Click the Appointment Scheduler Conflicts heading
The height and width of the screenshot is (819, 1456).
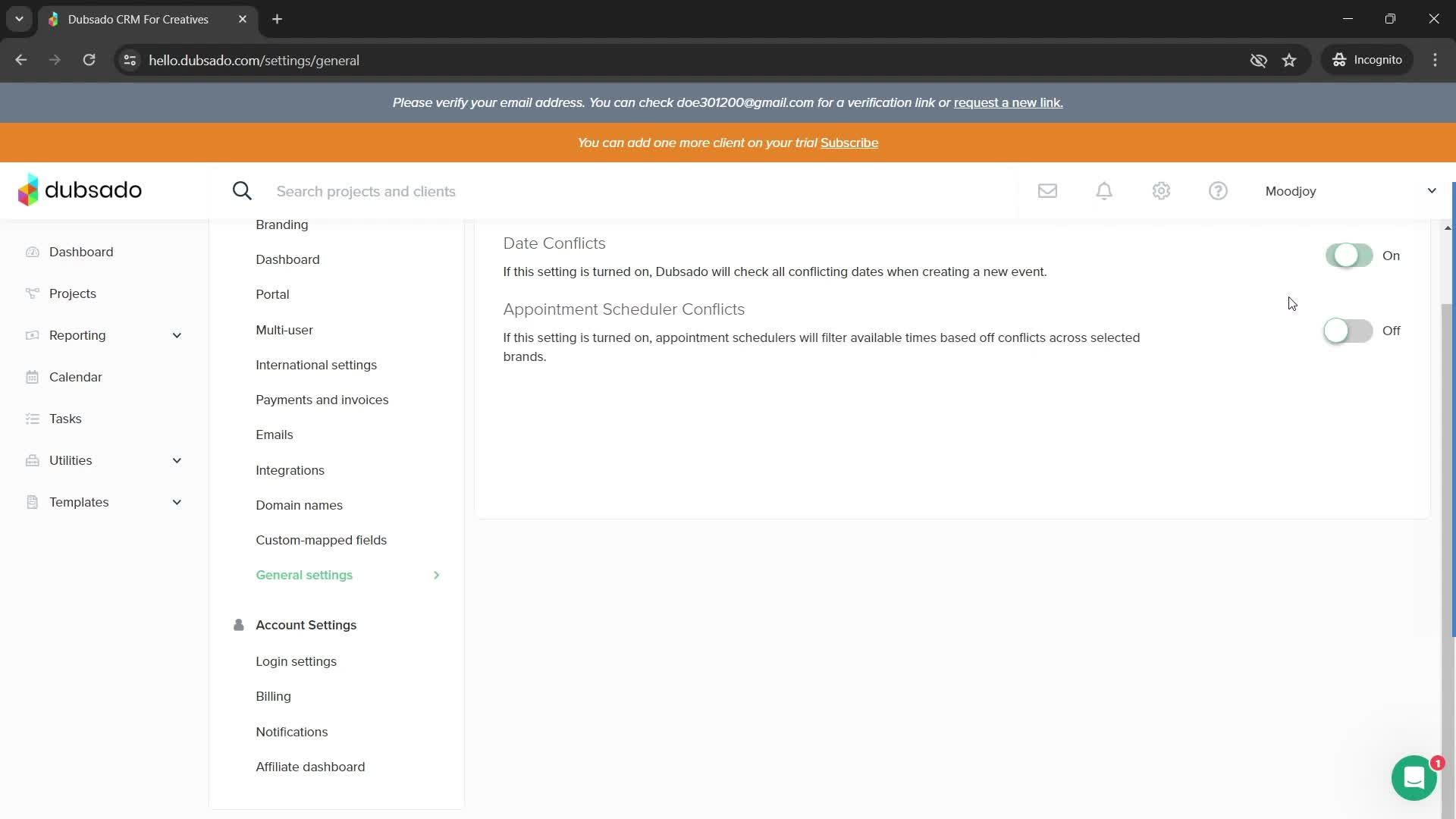pos(623,309)
